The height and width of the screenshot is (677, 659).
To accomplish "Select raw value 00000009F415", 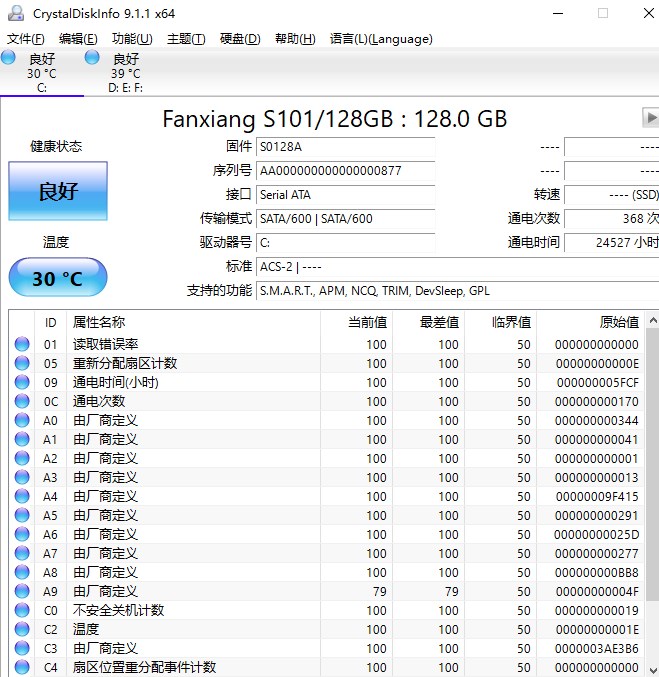I will click(597, 497).
